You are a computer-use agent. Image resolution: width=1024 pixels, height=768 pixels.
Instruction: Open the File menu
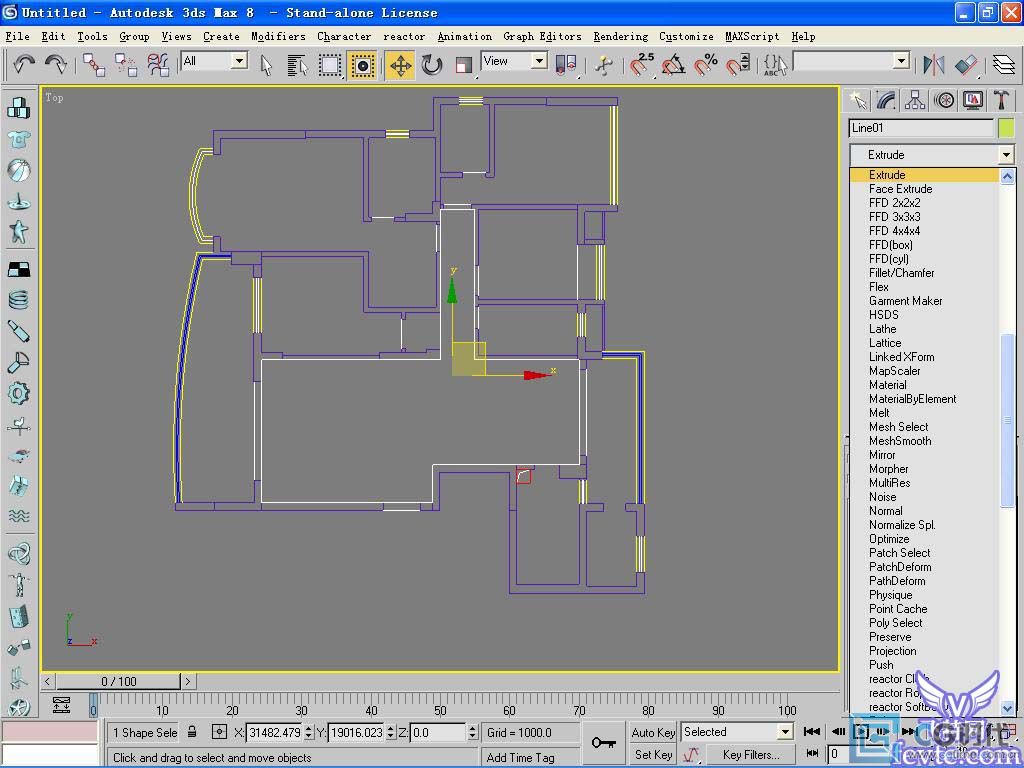click(18, 37)
